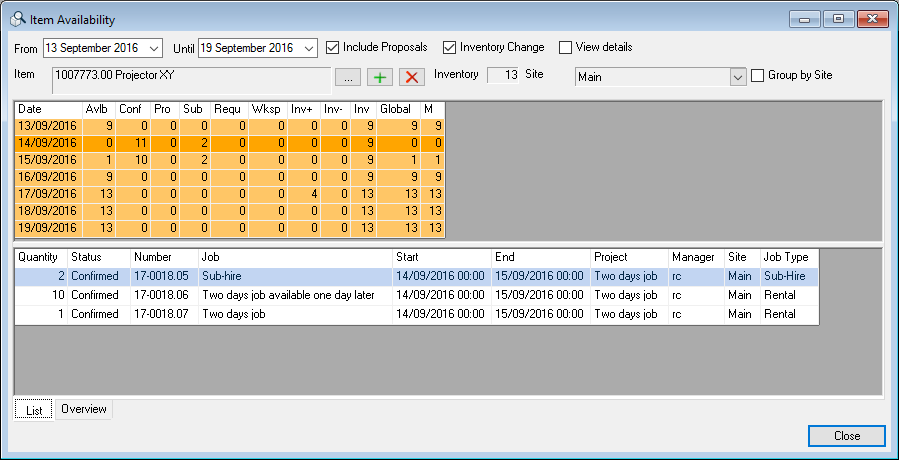
Task: Switch to the Overview tab
Action: [84, 409]
